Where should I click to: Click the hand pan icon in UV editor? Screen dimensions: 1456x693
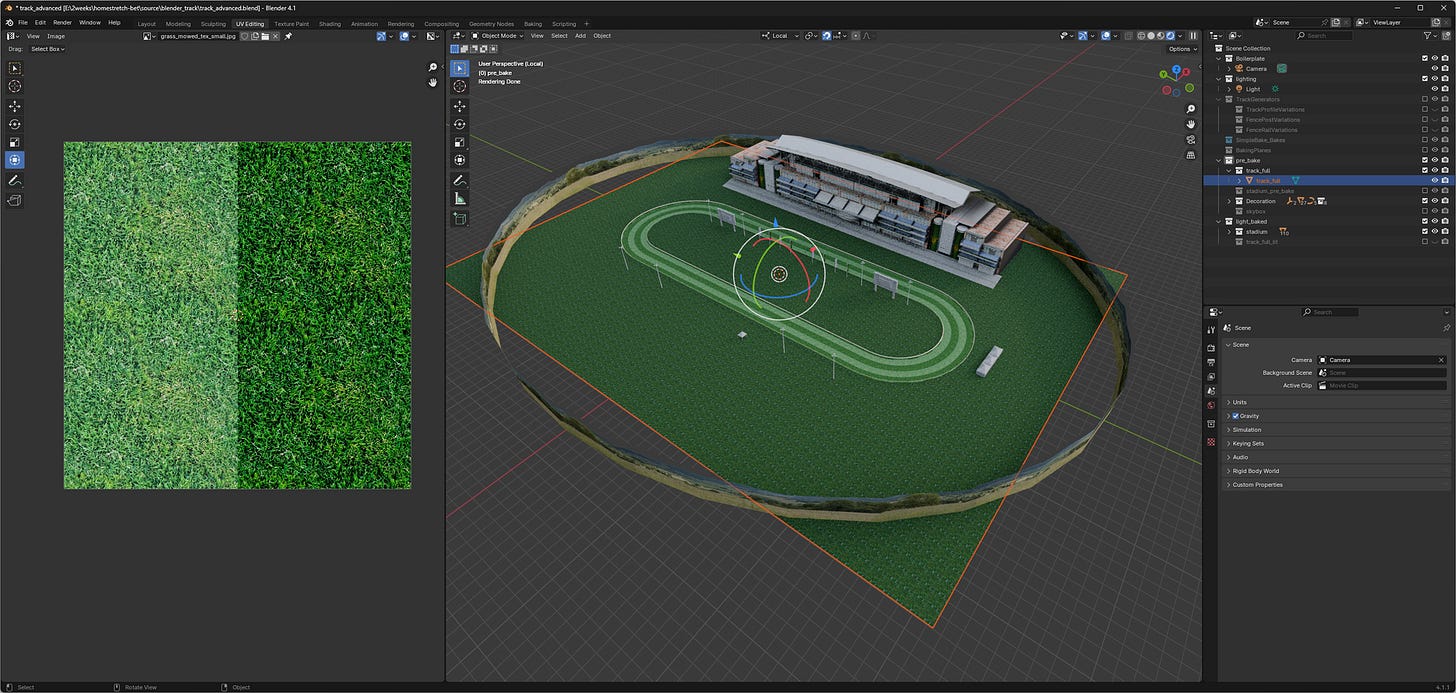pos(433,83)
